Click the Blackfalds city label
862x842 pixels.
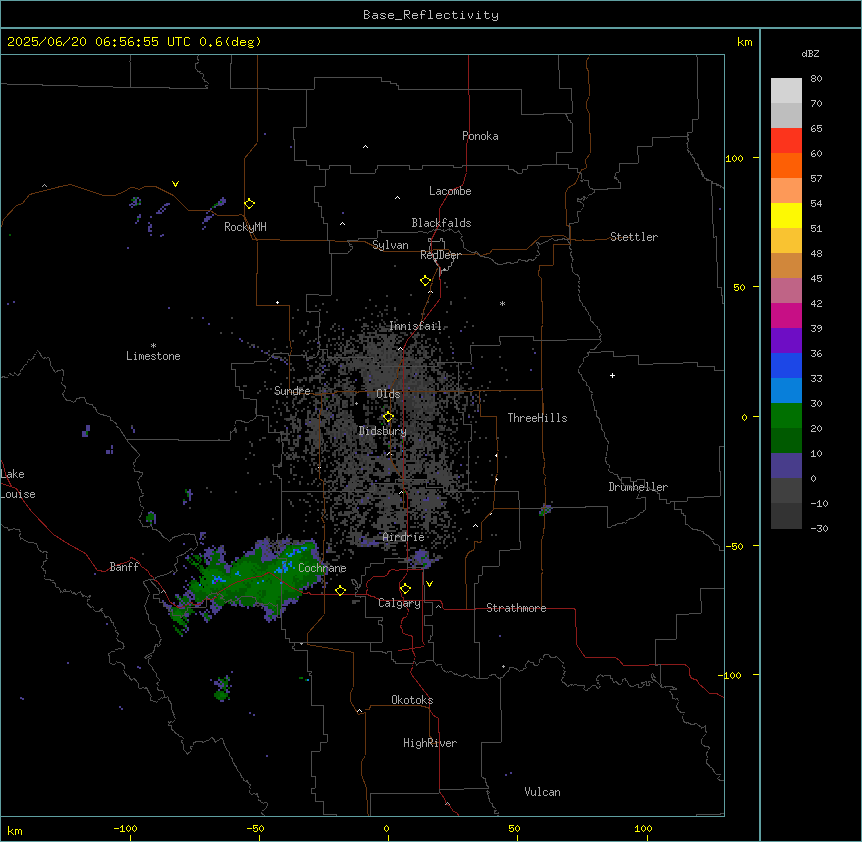pos(441,223)
